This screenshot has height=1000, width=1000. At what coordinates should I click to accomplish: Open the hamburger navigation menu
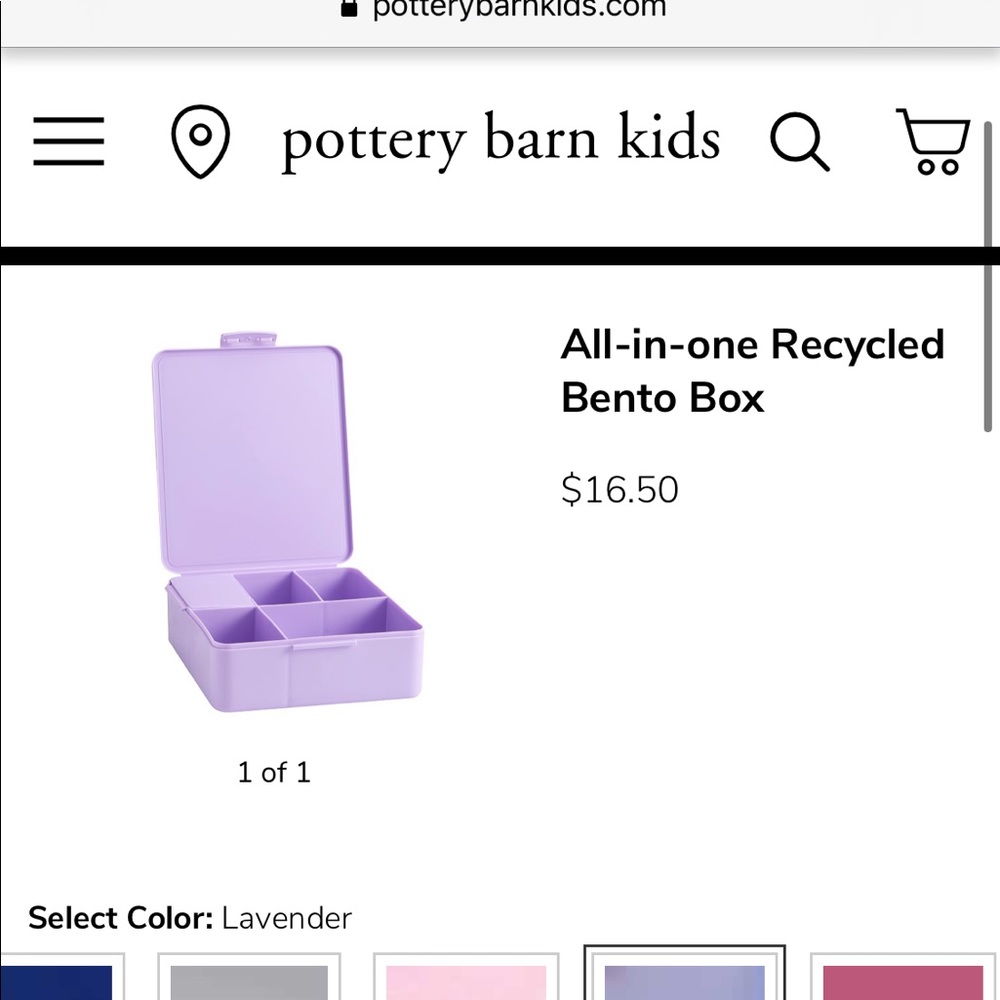click(67, 142)
